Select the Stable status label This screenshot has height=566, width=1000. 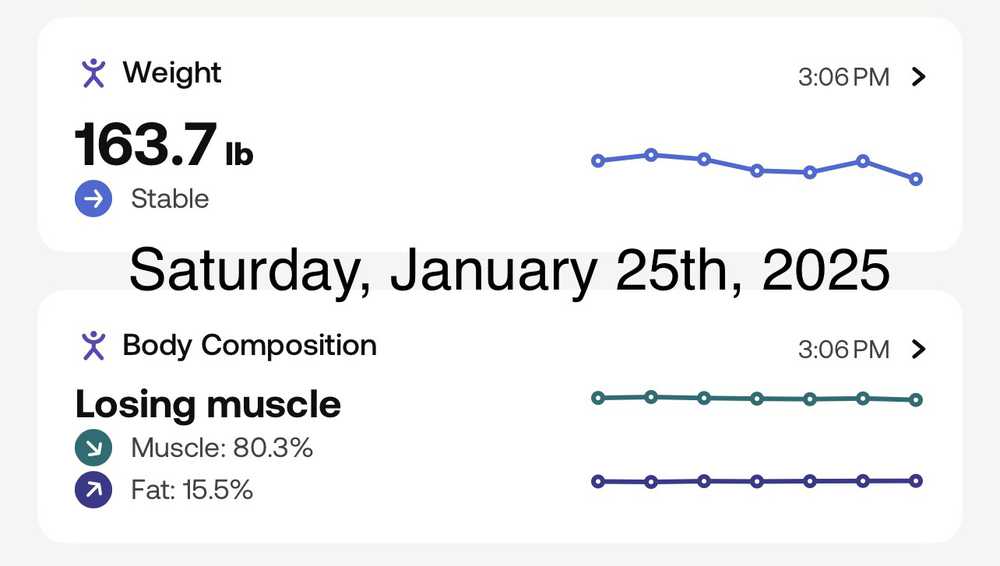pyautogui.click(x=170, y=199)
